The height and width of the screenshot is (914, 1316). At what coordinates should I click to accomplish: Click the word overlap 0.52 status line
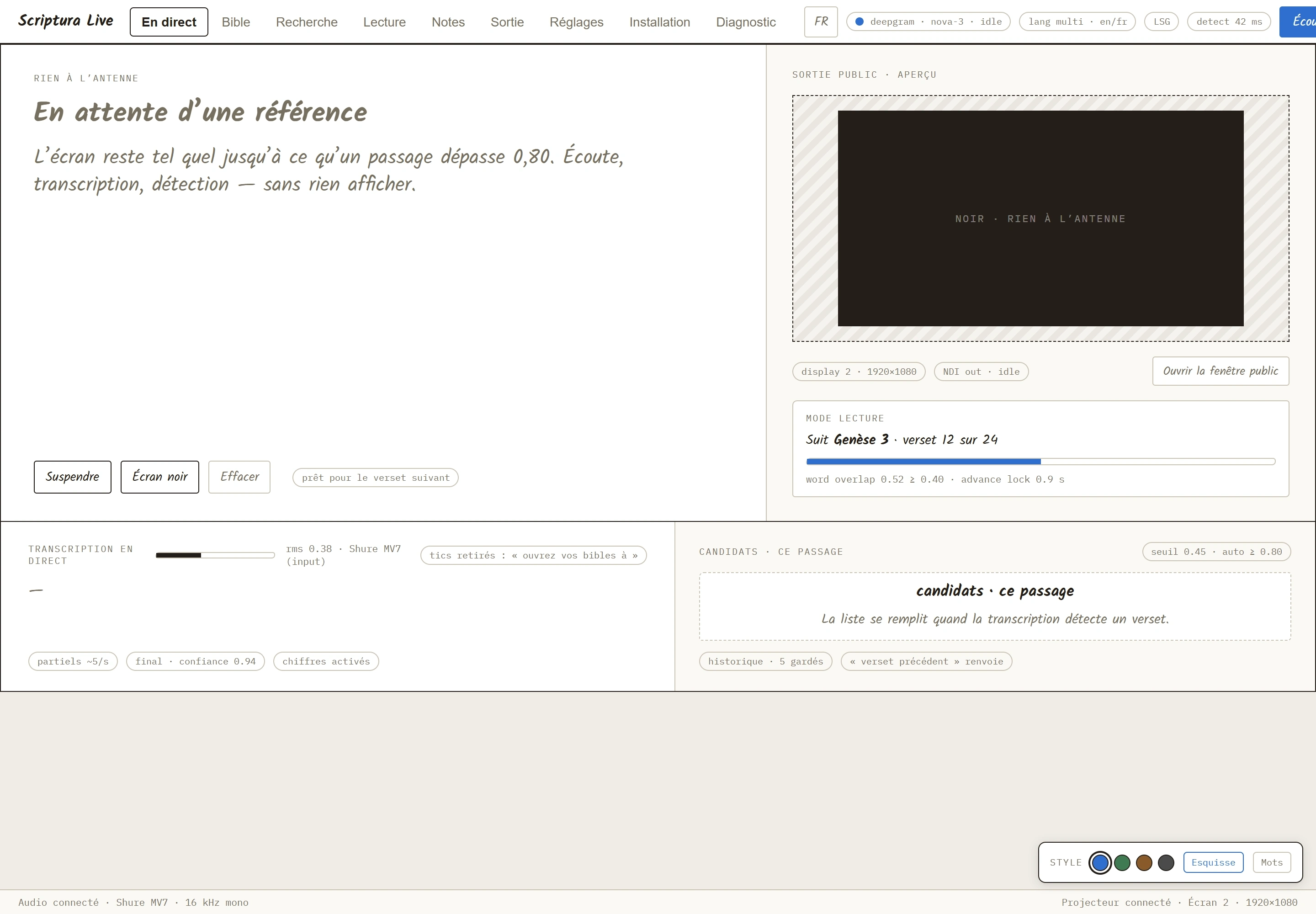pyautogui.click(x=934, y=479)
